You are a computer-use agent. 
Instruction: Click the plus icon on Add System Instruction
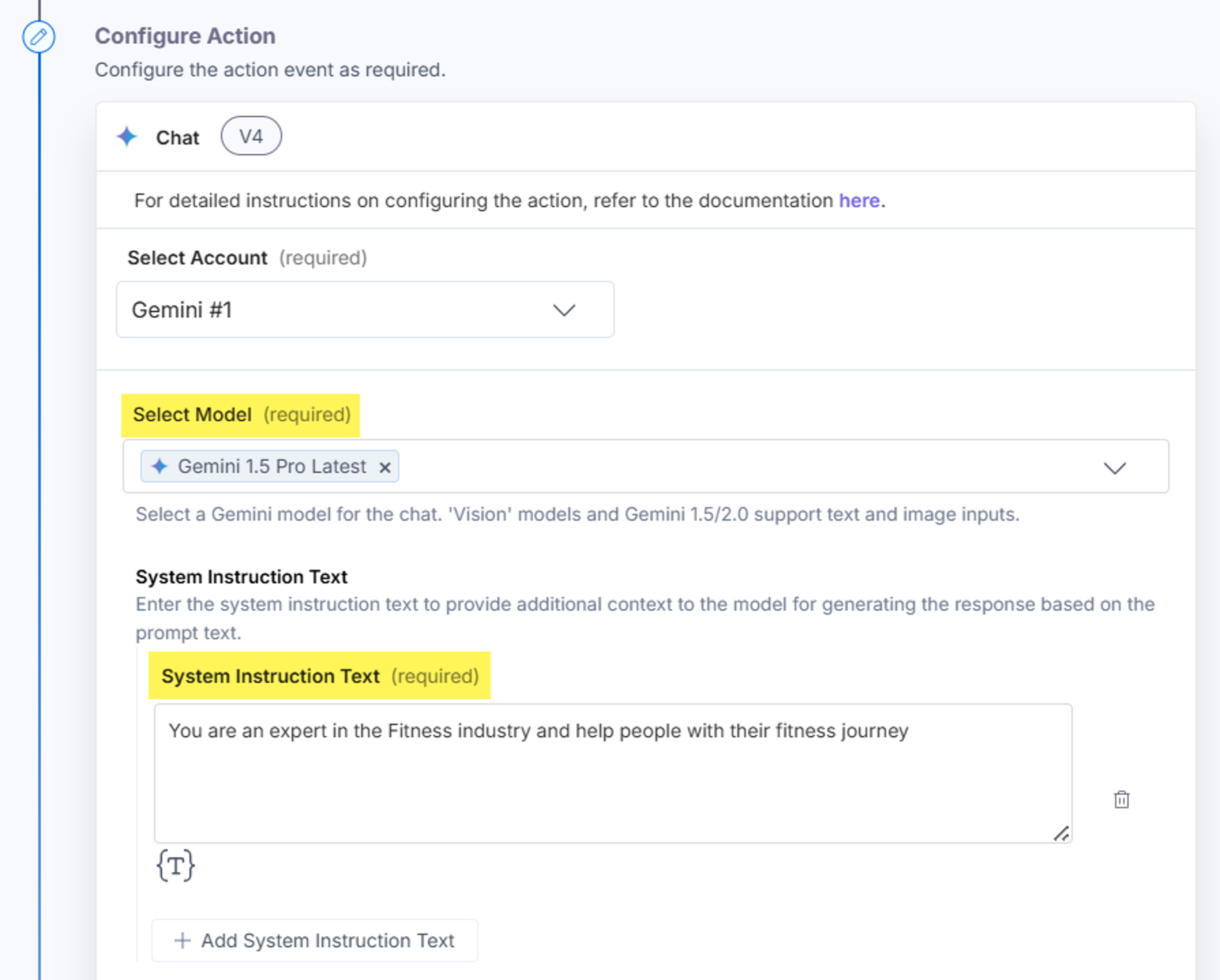pos(182,940)
